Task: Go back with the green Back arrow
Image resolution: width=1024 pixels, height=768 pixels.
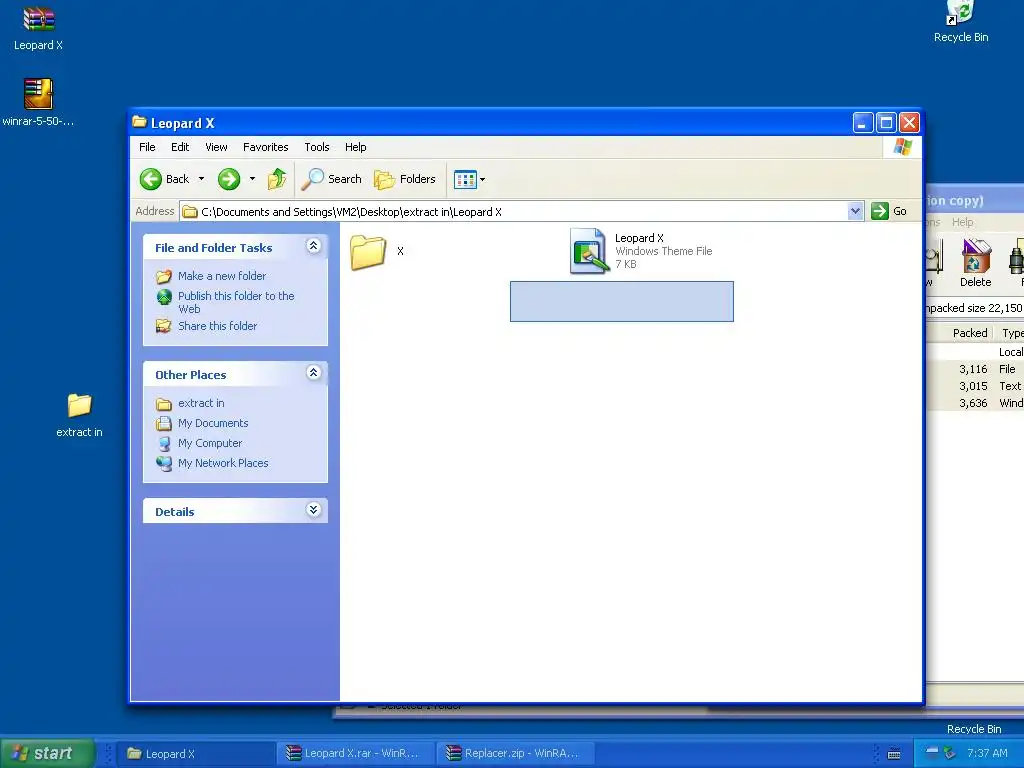Action: pyautogui.click(x=165, y=179)
